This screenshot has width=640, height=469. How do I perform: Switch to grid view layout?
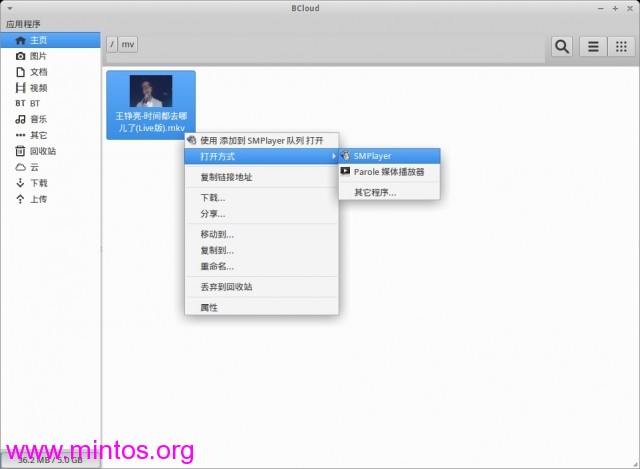coord(621,47)
